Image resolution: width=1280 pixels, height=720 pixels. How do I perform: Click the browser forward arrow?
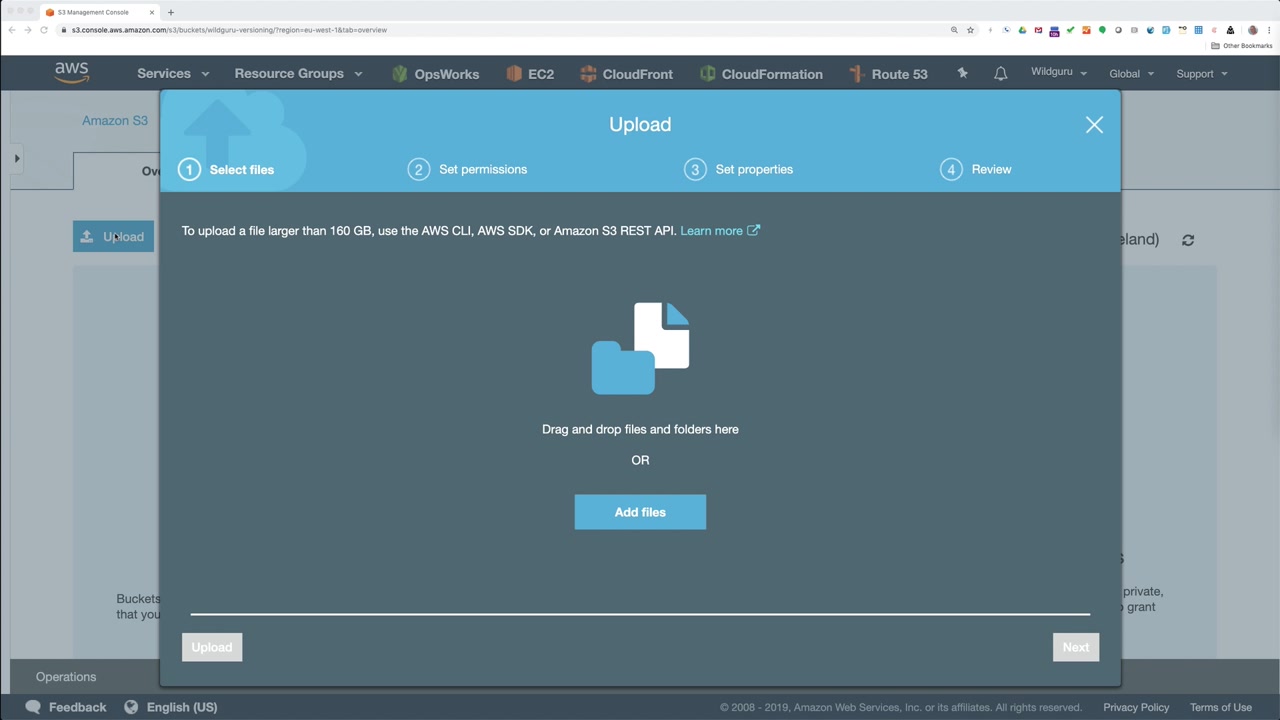tap(28, 30)
